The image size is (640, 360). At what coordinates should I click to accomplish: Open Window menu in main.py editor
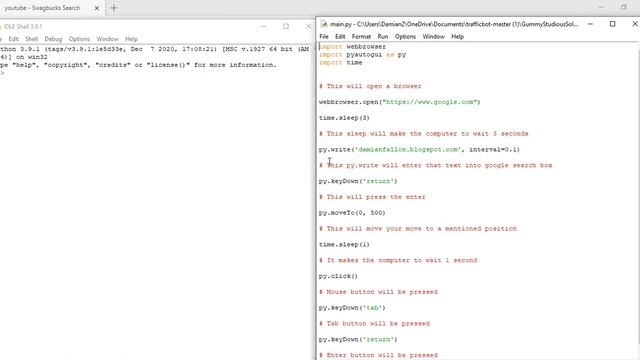[433, 36]
